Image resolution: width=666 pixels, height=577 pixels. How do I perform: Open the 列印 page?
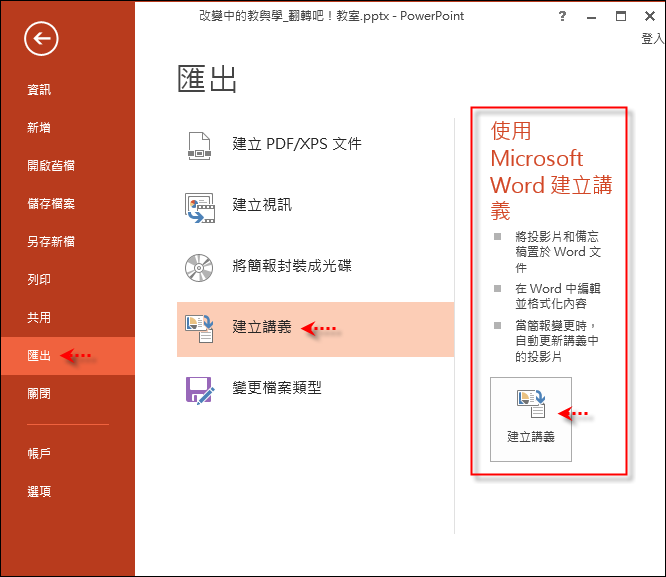coord(39,279)
